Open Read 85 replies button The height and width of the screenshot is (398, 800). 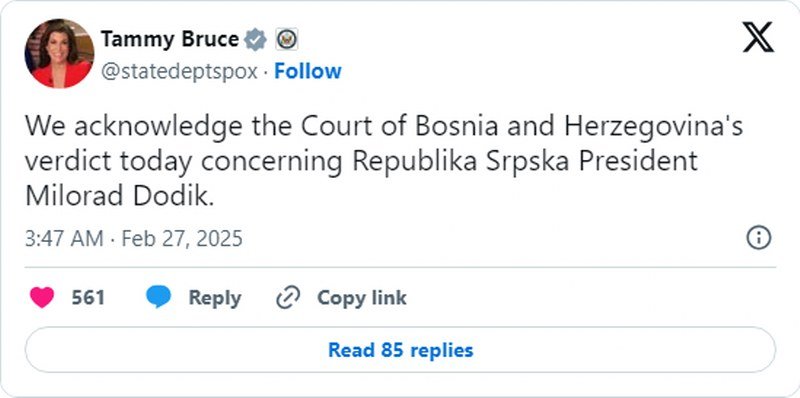(401, 350)
